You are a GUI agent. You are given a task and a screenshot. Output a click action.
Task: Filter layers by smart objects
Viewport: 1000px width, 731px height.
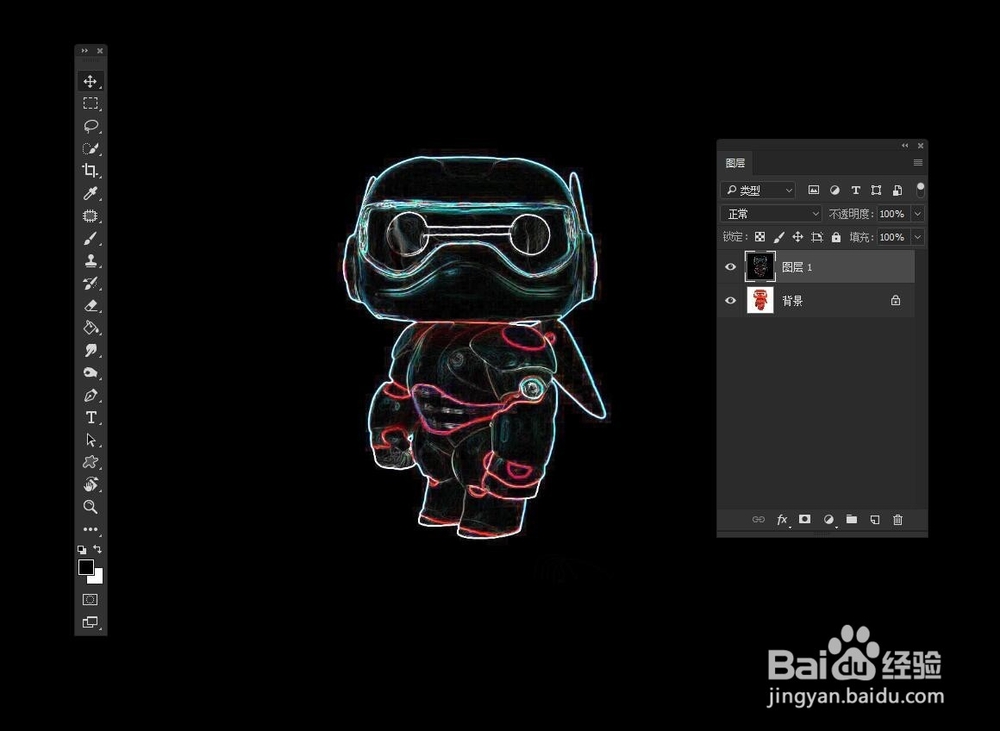(897, 190)
